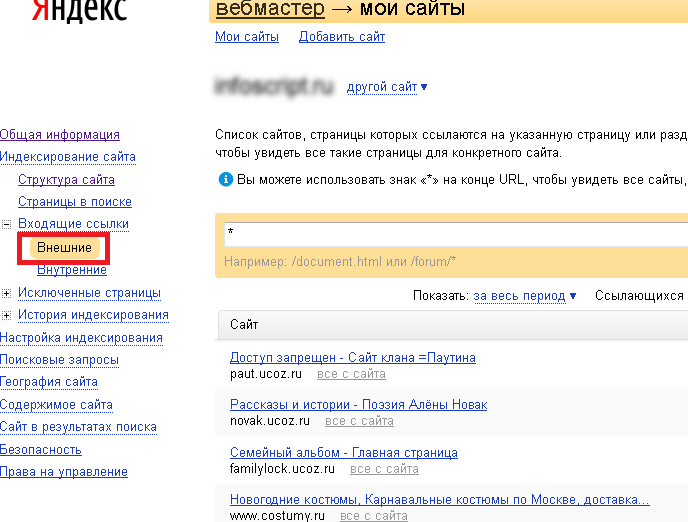Click the 'Например: /document.html' hint text
Viewport: 688px width, 522px height.
(x=340, y=262)
